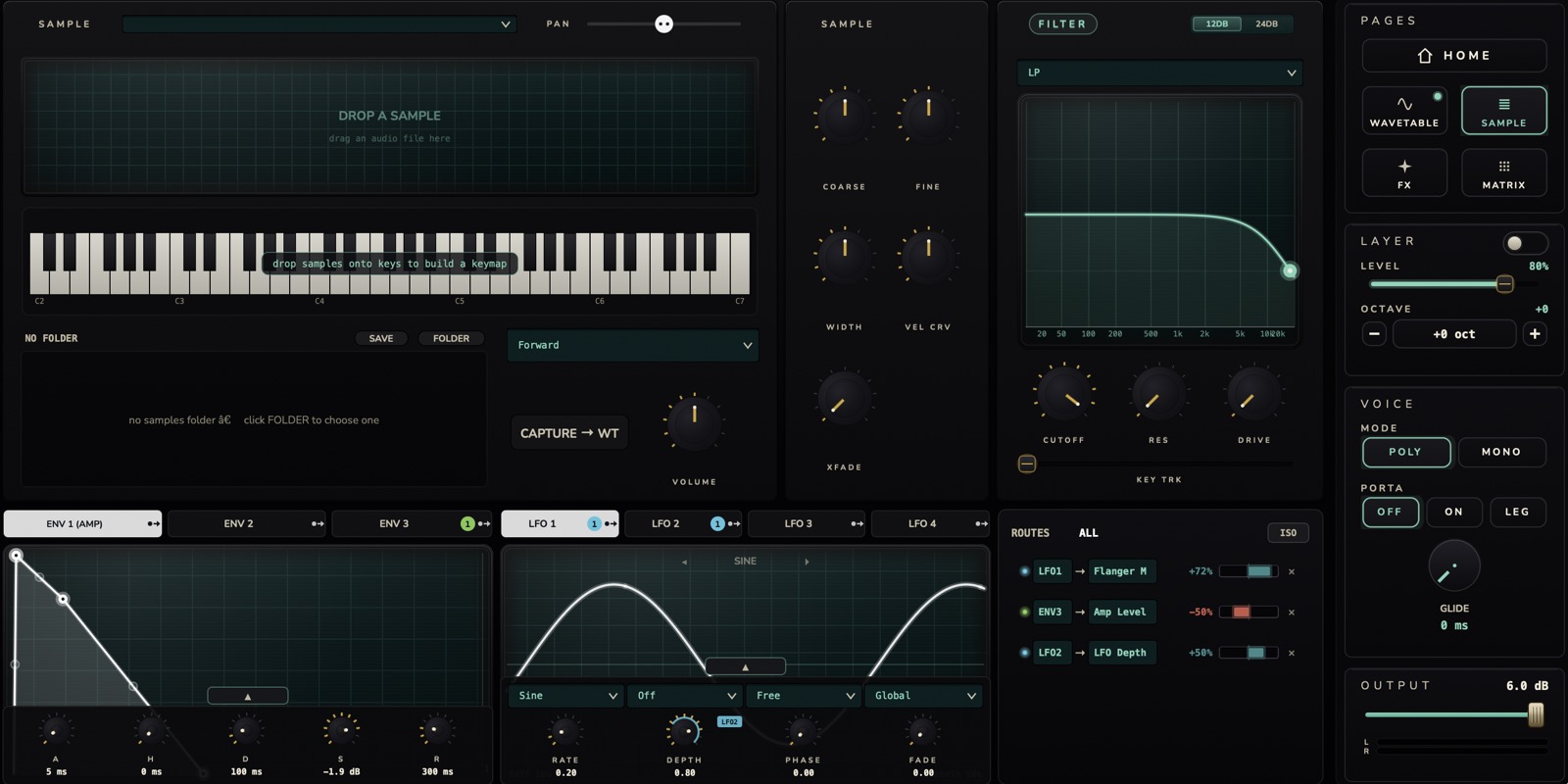The height and width of the screenshot is (784, 1568).
Task: Click the LFO 4 route arrow icon
Action: point(981,524)
